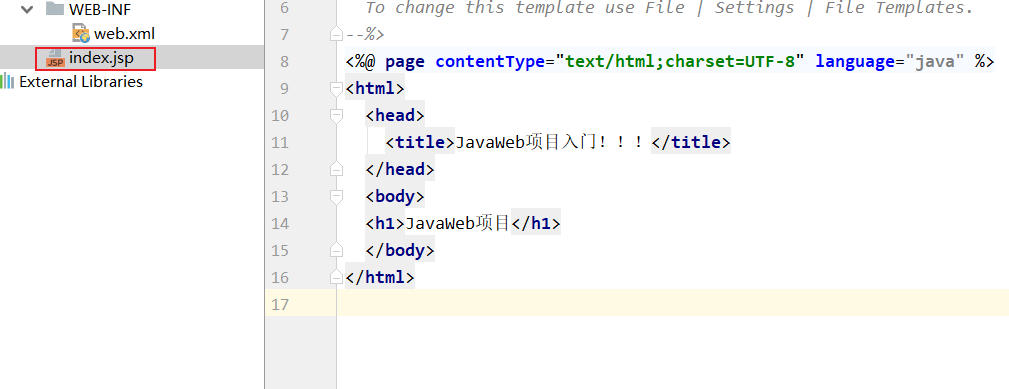1009x389 pixels.
Task: Click the language attribute name
Action: point(855,62)
